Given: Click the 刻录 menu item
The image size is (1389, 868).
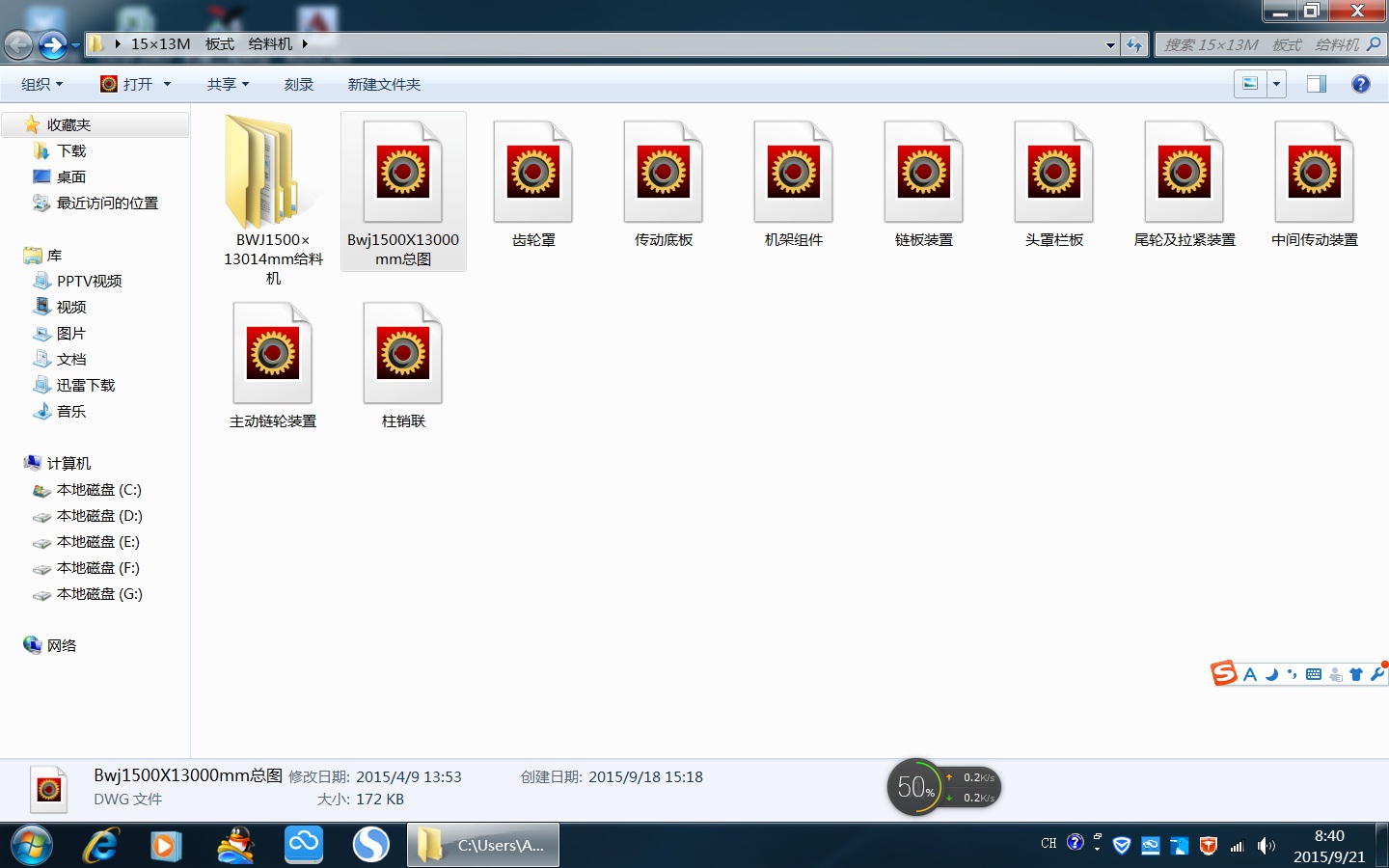Looking at the screenshot, I should tap(299, 84).
